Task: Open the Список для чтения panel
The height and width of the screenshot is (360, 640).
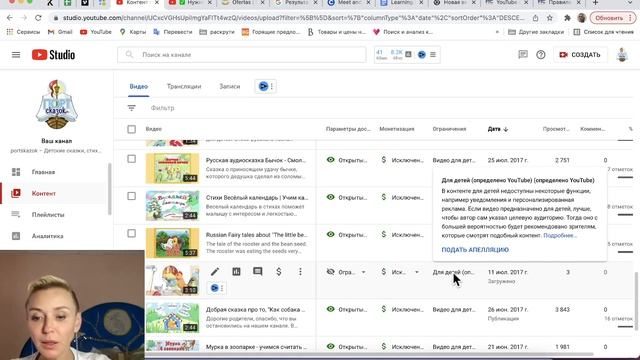Action: pos(604,32)
